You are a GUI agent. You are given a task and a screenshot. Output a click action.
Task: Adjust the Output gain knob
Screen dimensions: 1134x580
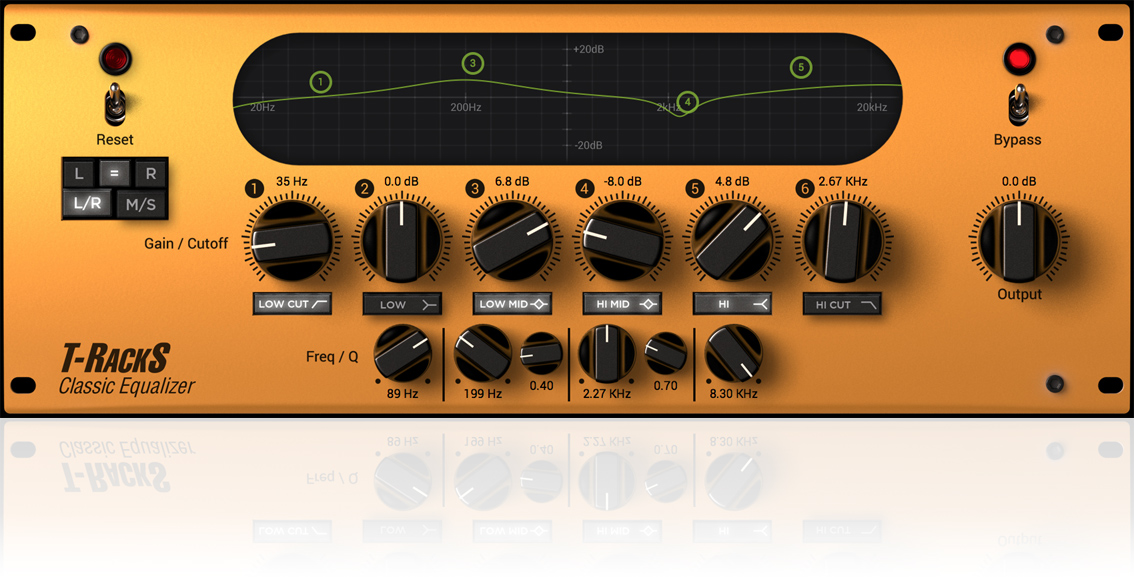pos(1018,237)
